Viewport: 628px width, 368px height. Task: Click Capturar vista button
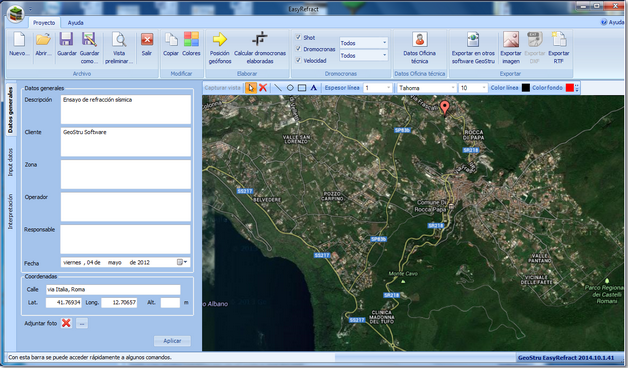[223, 88]
